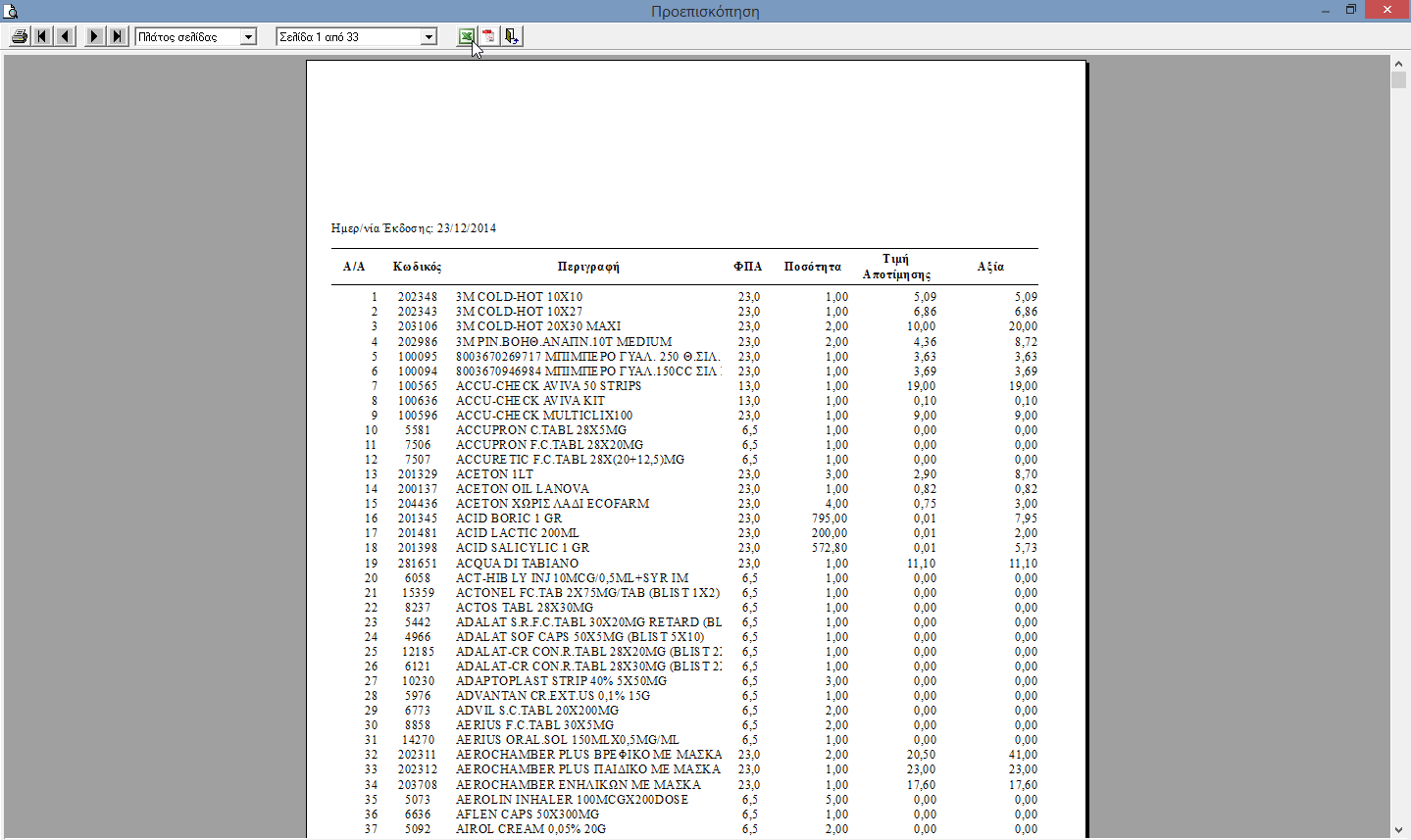The image size is (1411, 840).
Task: Click 'ACETON 1LT' description
Action: (x=495, y=474)
